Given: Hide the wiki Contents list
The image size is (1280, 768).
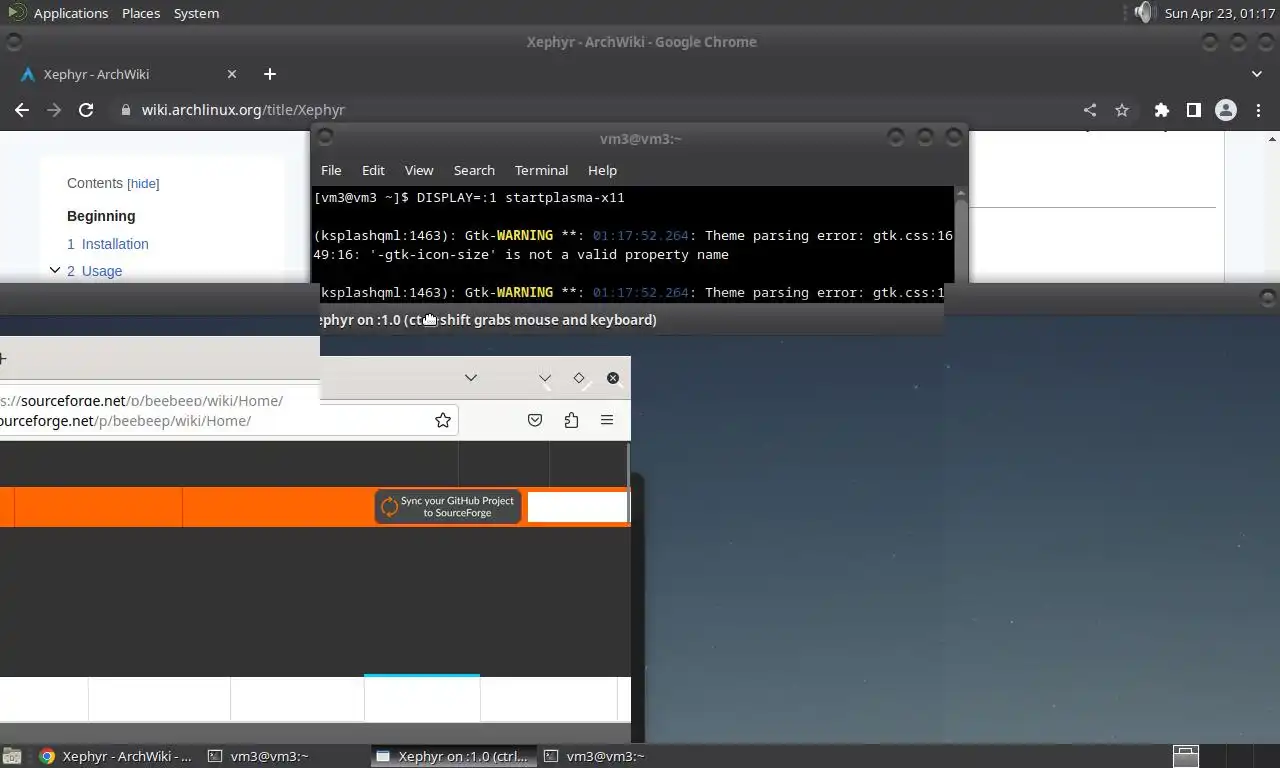Looking at the screenshot, I should point(143,184).
